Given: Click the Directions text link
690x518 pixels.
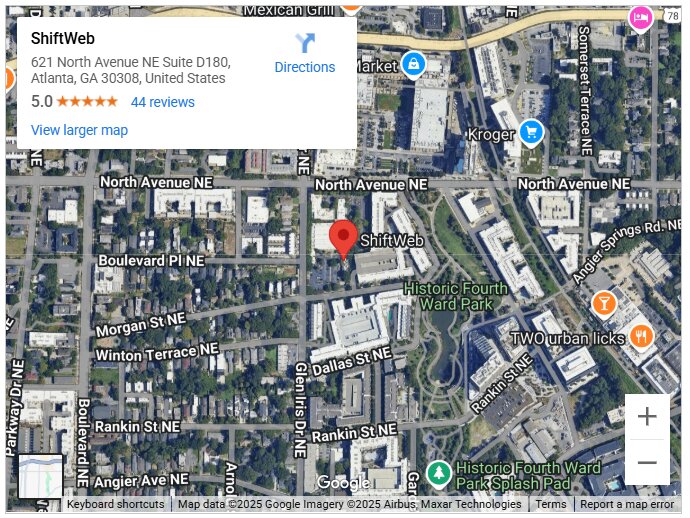Looking at the screenshot, I should tap(305, 67).
